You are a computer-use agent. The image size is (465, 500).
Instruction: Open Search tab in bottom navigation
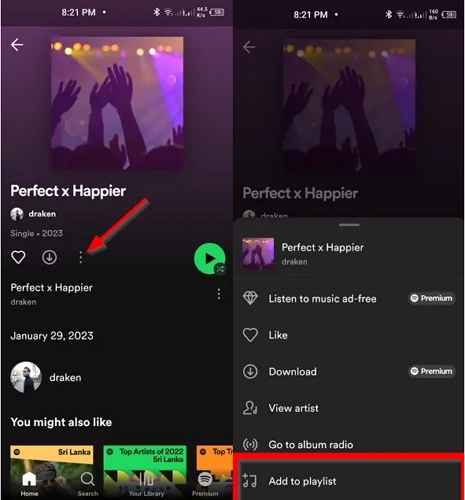[x=88, y=484]
